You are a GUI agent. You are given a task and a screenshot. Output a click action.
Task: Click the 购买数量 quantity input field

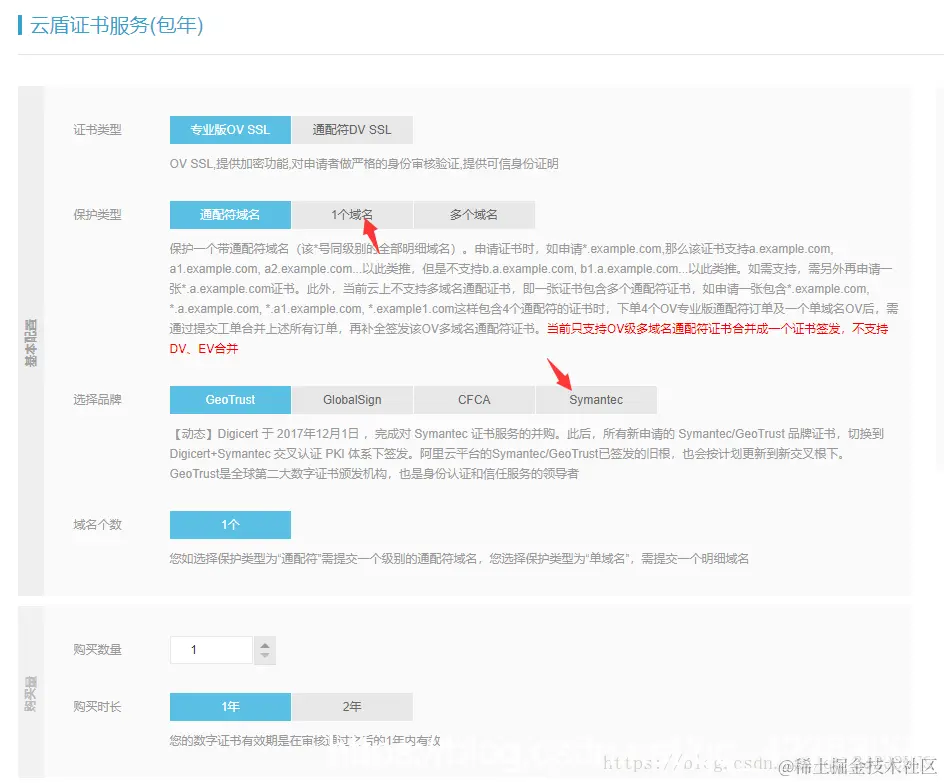click(211, 650)
